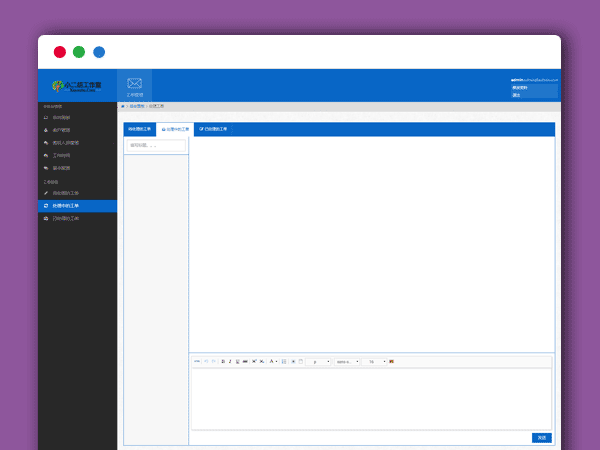Open the font family dropdown
The image size is (600, 450).
[x=346, y=361]
